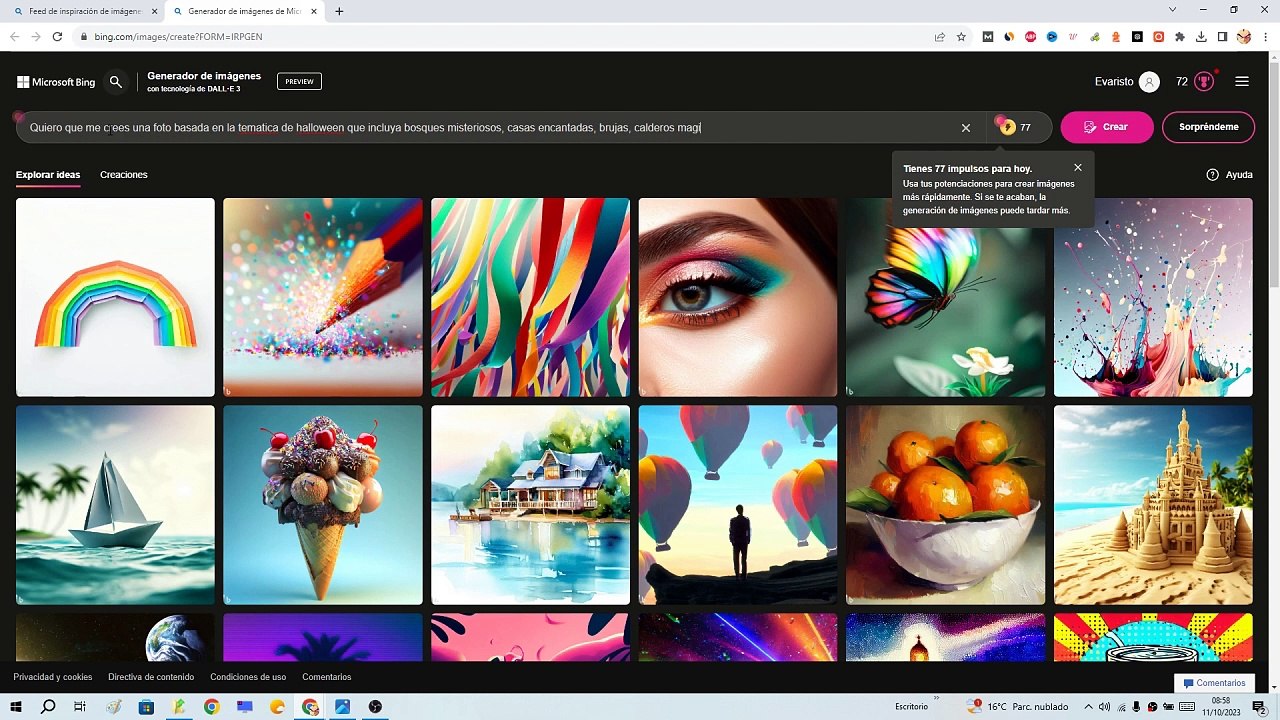The width and height of the screenshot is (1280, 720).
Task: Click the PREVIEW badge
Action: click(x=299, y=82)
